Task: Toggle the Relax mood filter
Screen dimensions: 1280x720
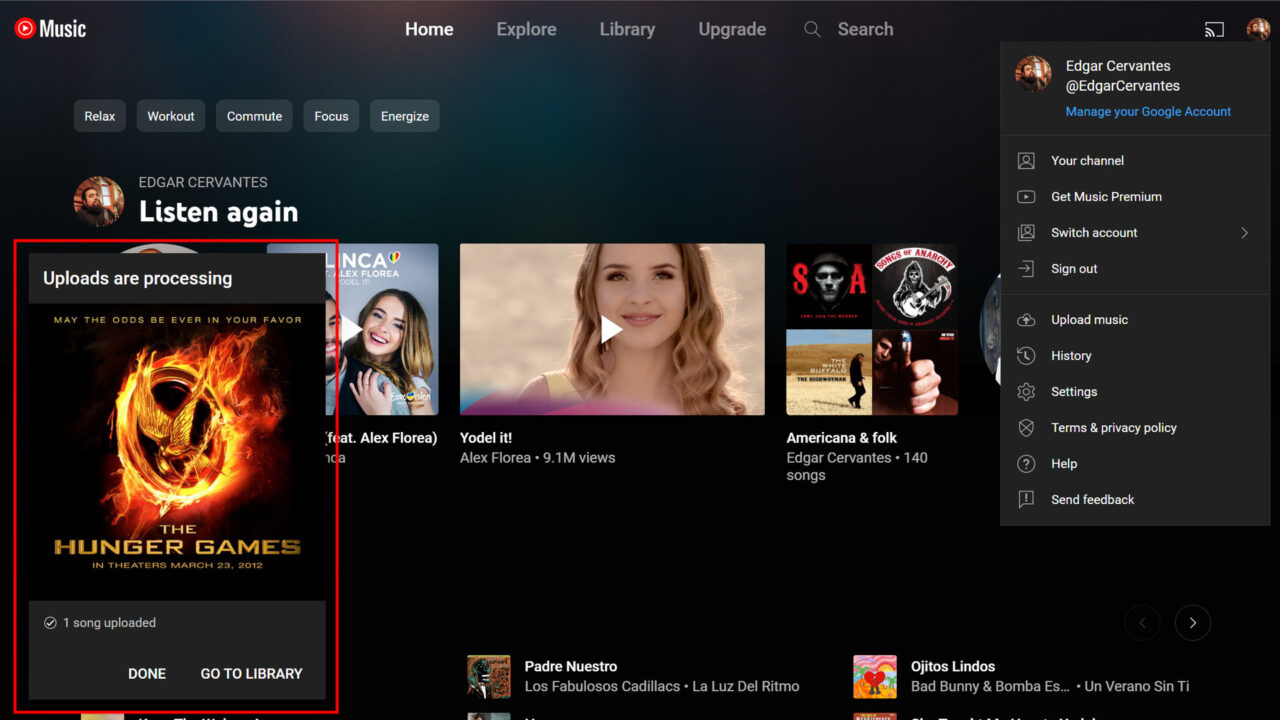Action: tap(99, 116)
